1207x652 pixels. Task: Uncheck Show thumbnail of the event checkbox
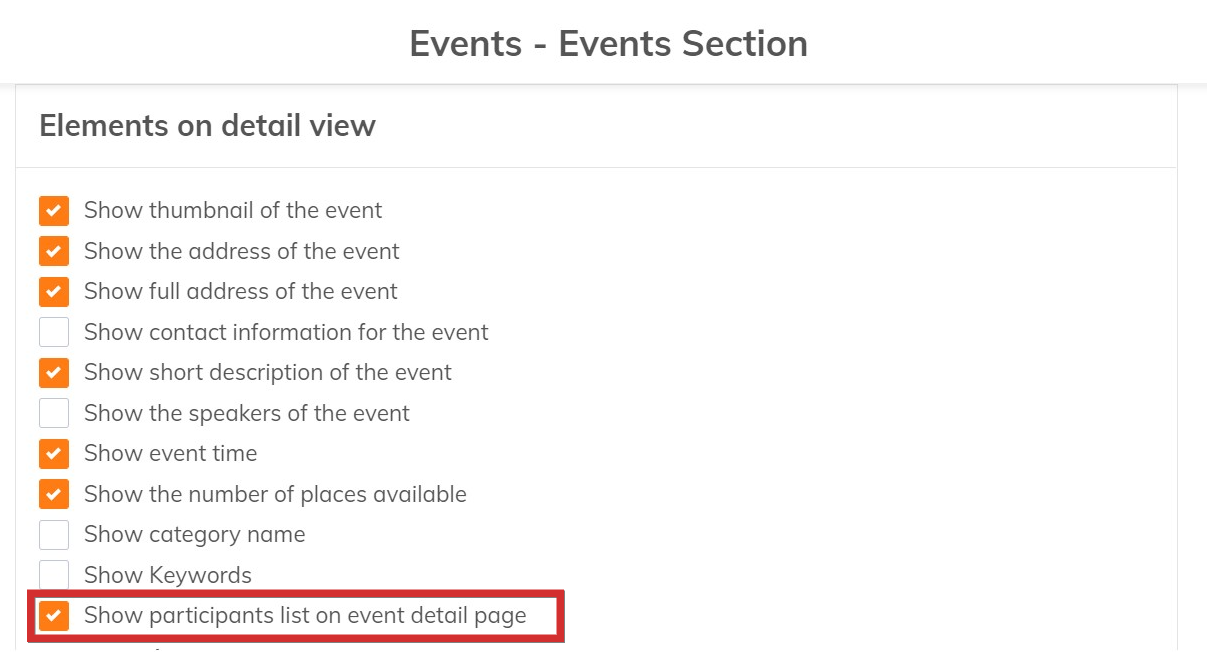[x=54, y=211]
